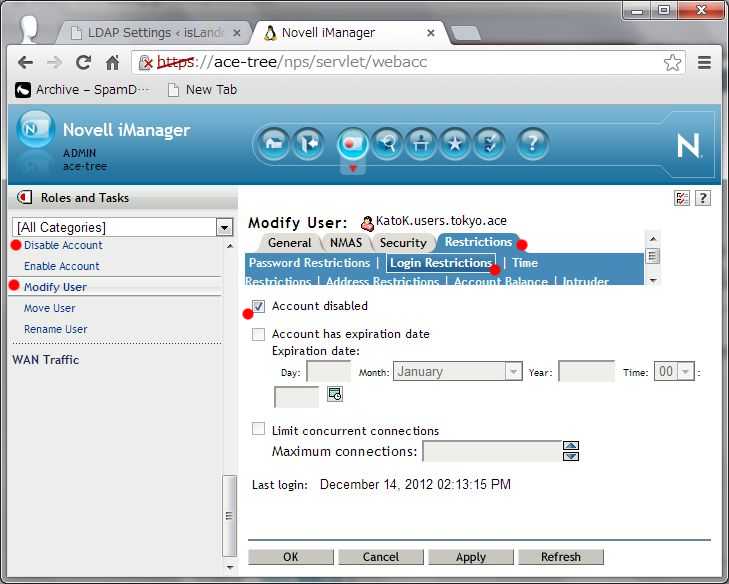Click the expiration Day input field
This screenshot has height=584, width=729.
click(328, 372)
